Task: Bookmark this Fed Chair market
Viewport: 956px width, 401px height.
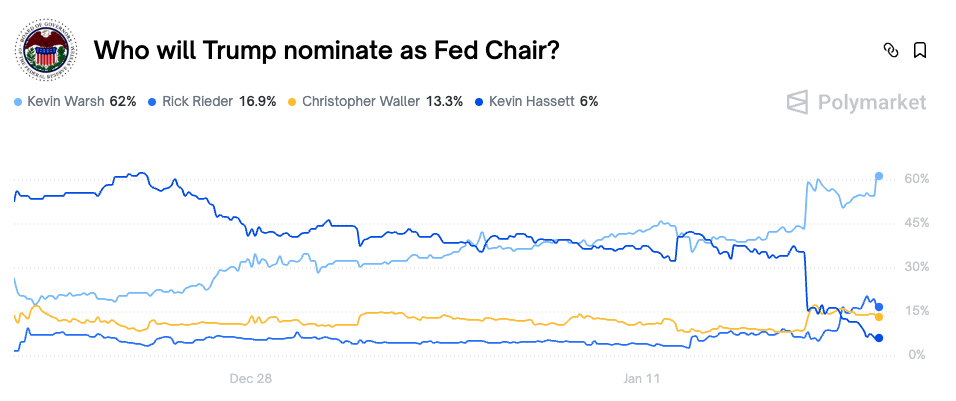Action: (920, 50)
